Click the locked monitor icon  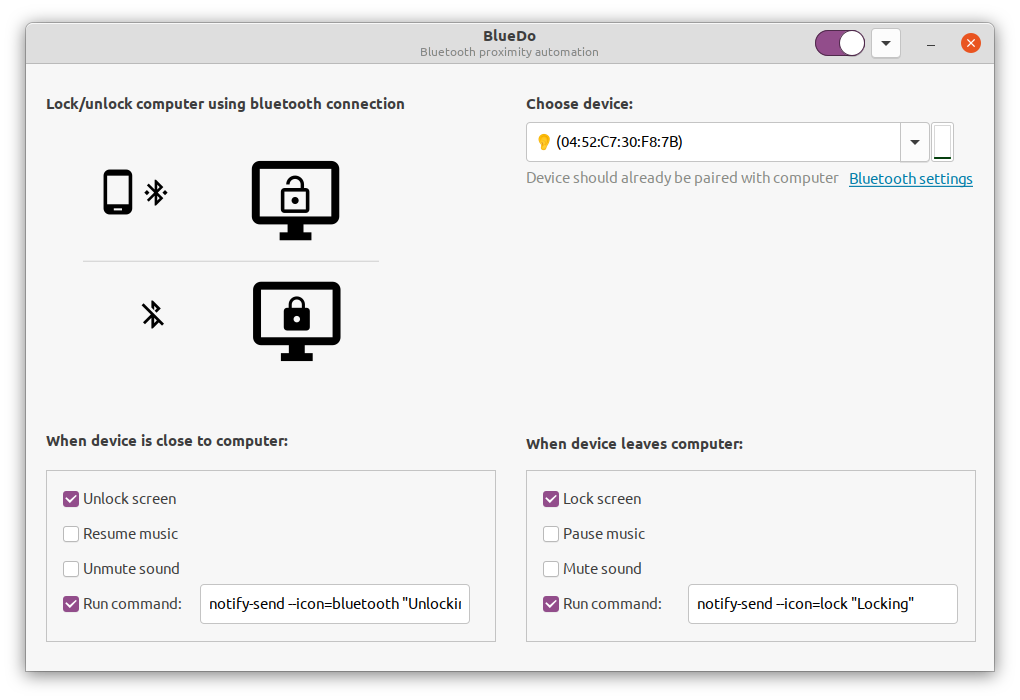tap(297, 321)
